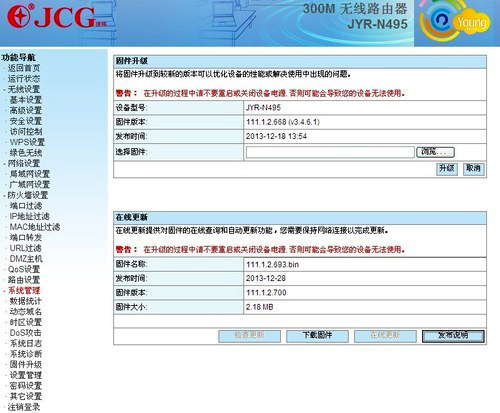Viewport: 500px width, 413px height.
Task: Click the 浏览 browse button
Action: pos(435,152)
